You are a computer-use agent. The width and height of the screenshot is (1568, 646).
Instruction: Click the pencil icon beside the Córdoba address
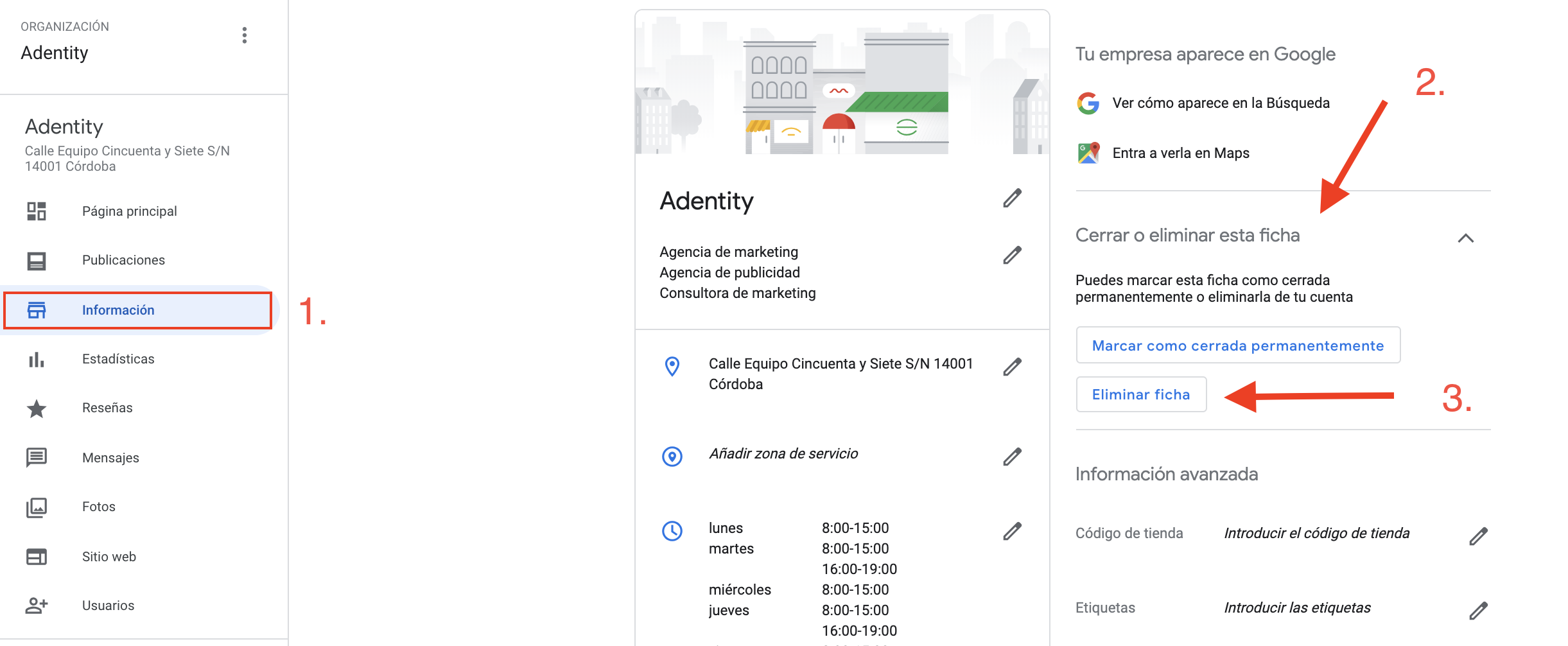[1012, 367]
